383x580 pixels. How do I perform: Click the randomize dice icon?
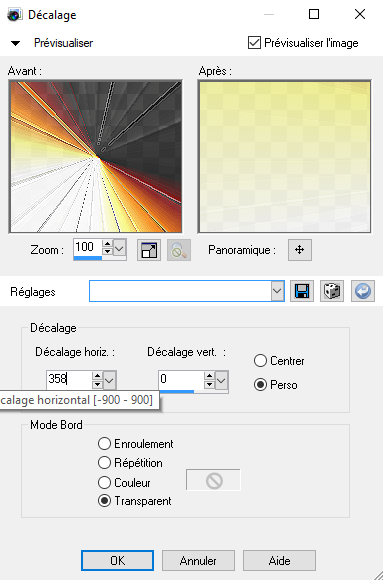332,291
